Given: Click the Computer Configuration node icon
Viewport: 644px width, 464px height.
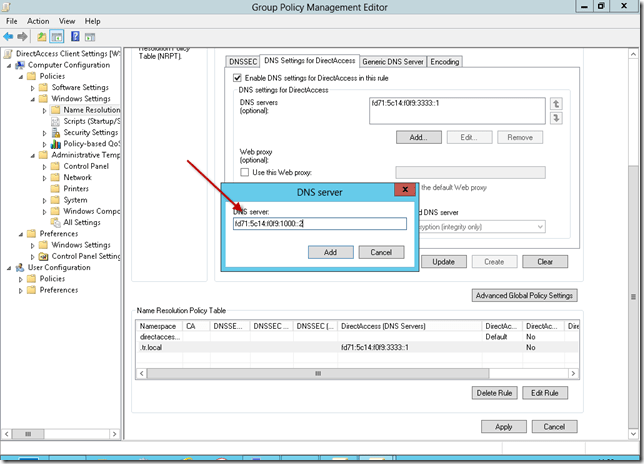Looking at the screenshot, I should [x=21, y=65].
